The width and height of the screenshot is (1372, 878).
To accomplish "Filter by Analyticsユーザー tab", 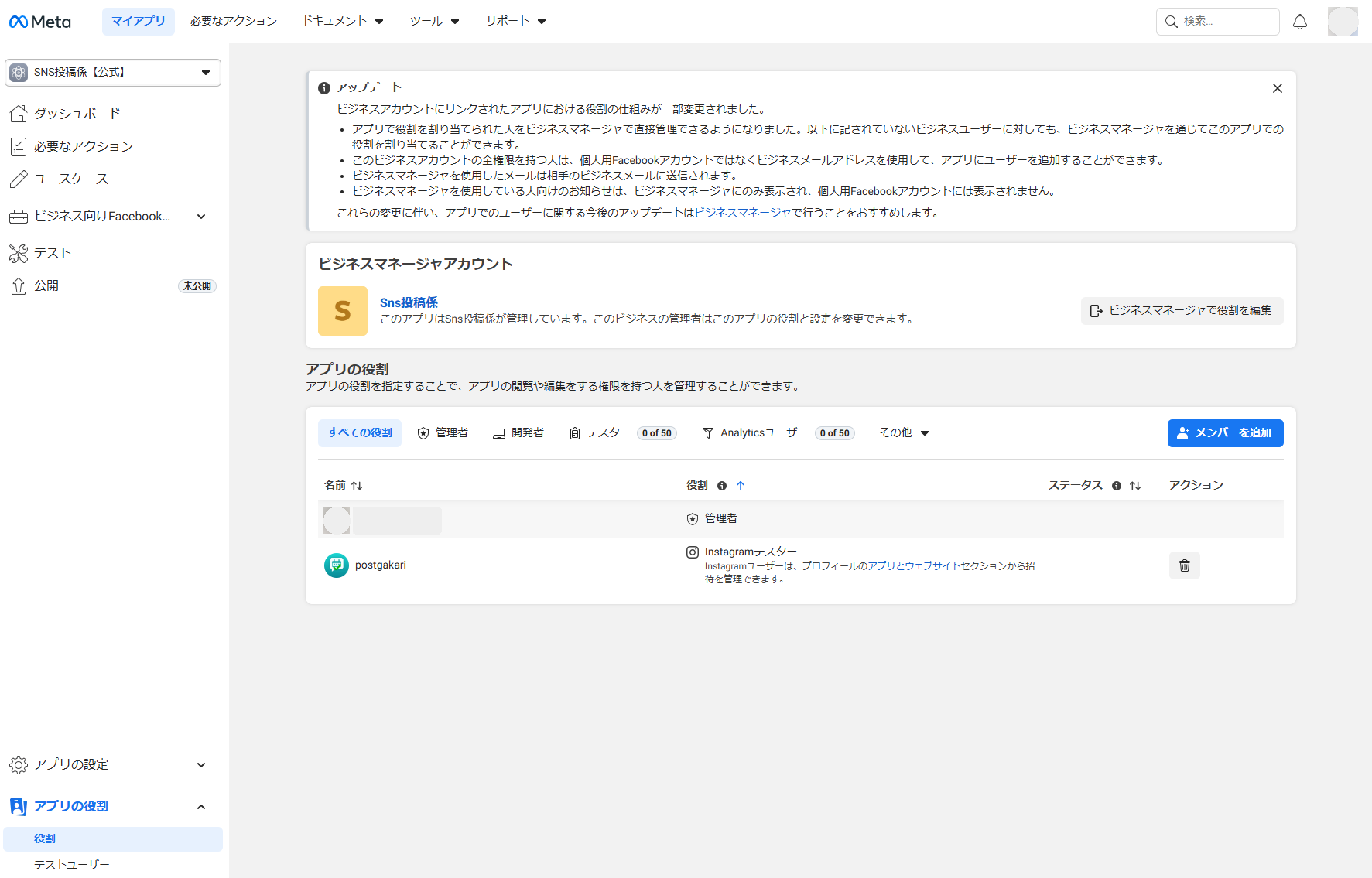I will tap(778, 433).
